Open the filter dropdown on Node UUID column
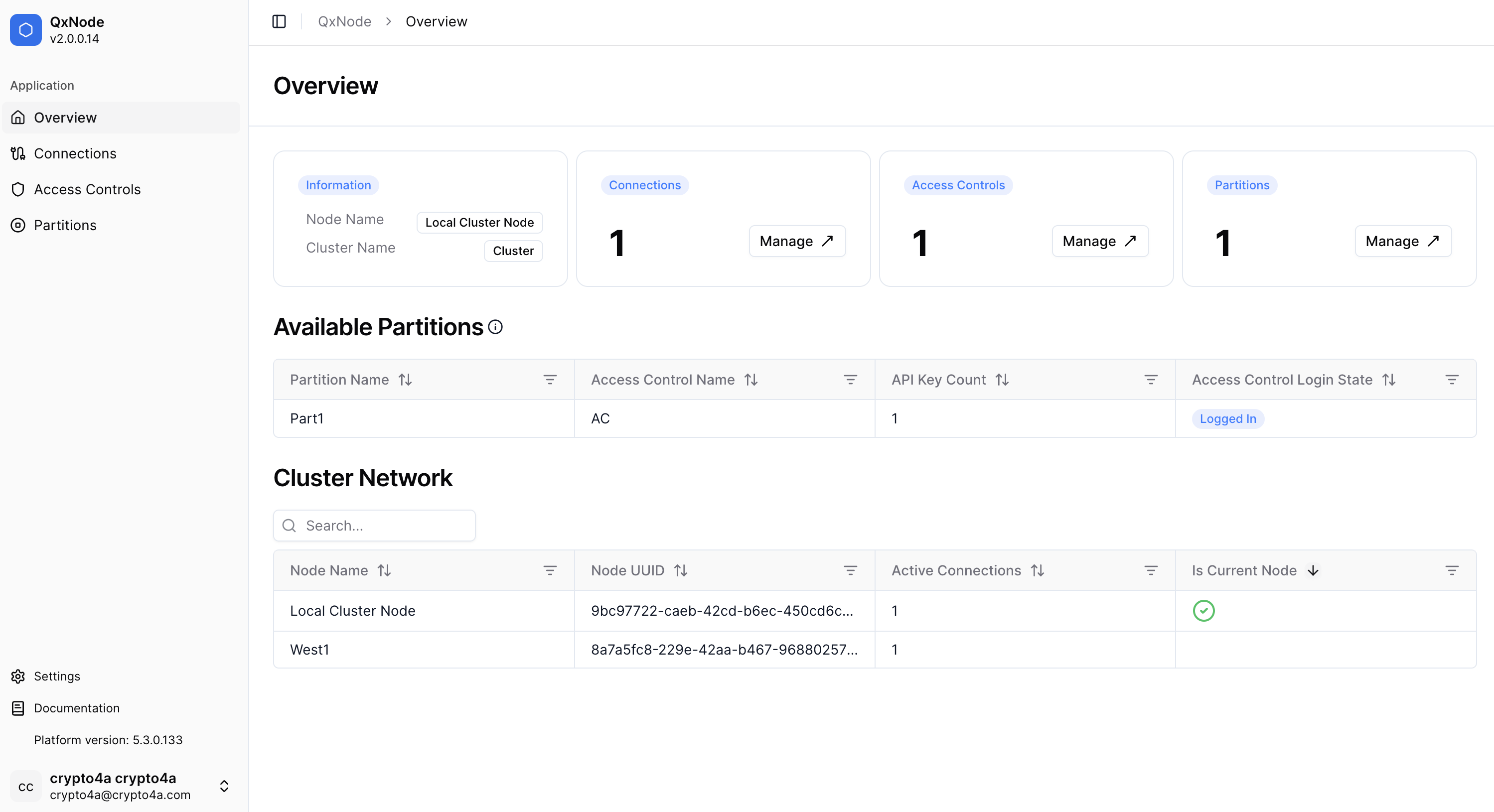 click(850, 570)
